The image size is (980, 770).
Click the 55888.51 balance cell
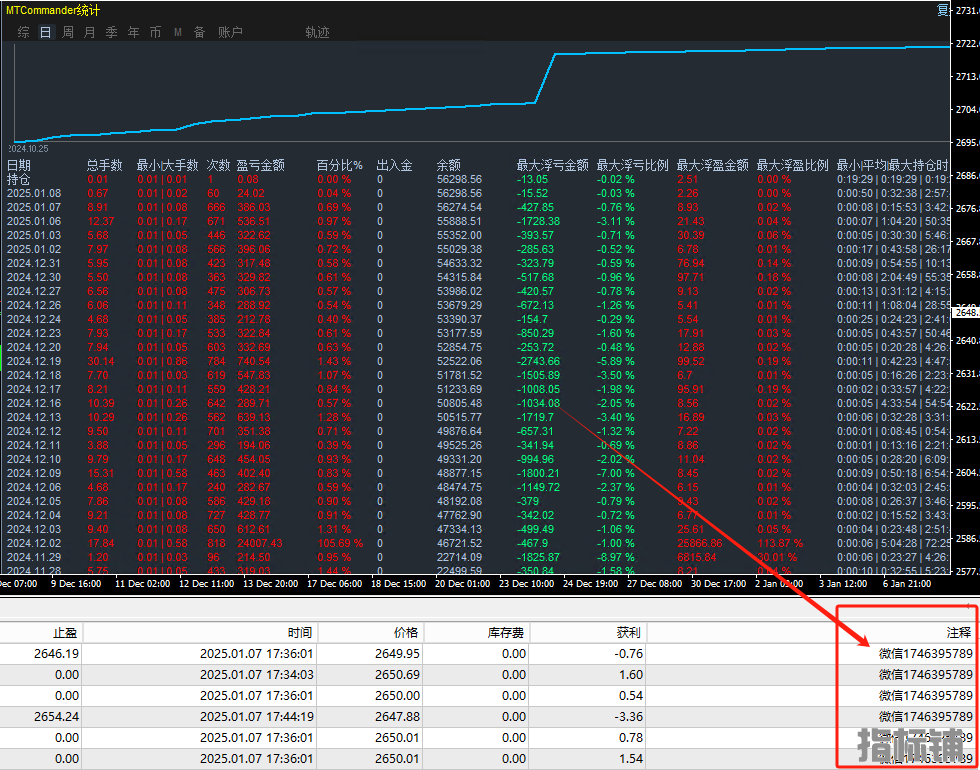pos(459,221)
